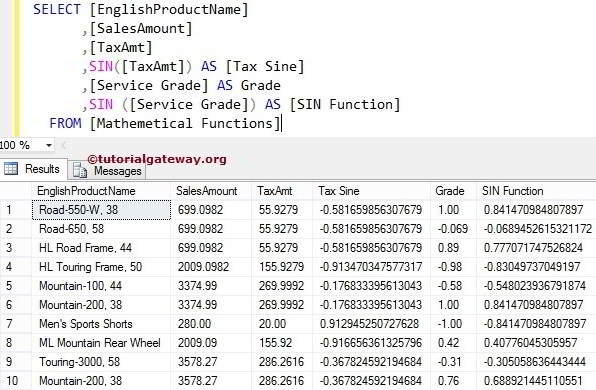Place cursor on [Tax Sine] alias in query
This screenshot has width=596, height=390.
(x=265, y=67)
